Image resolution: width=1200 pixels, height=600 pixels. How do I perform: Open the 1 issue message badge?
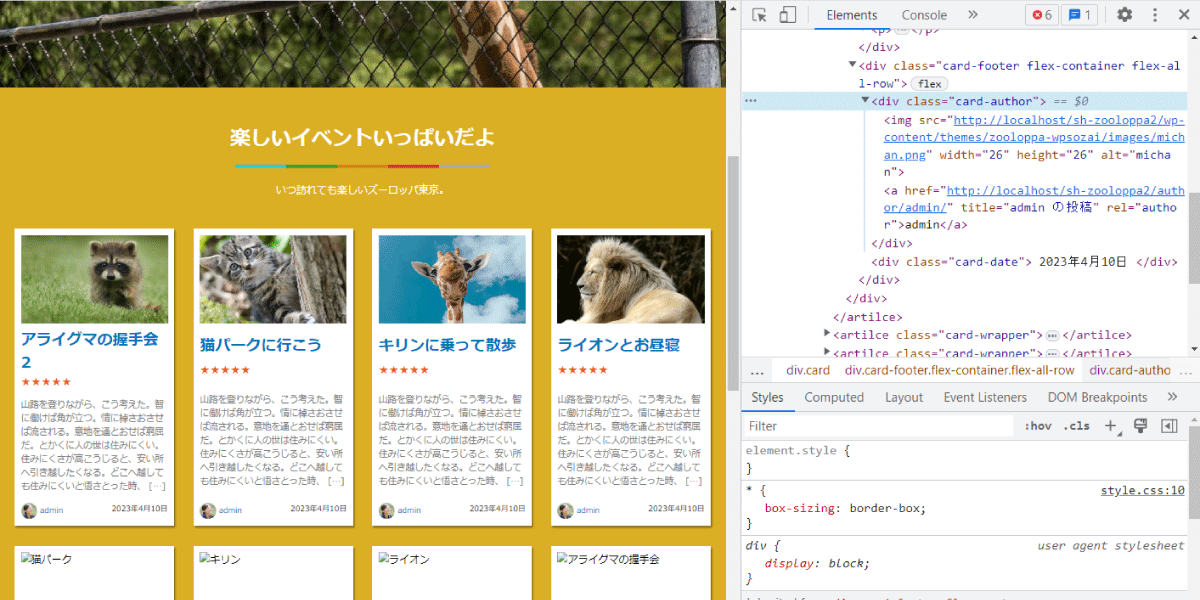pyautogui.click(x=1078, y=15)
